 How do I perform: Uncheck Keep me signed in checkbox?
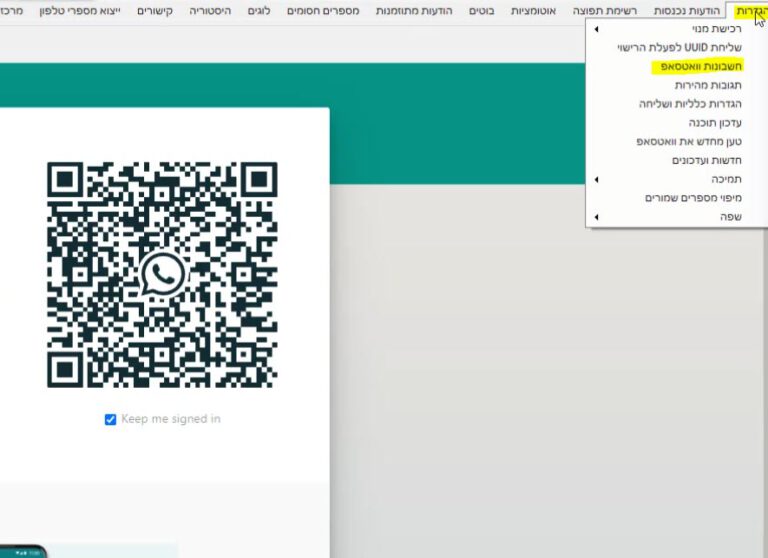point(110,419)
